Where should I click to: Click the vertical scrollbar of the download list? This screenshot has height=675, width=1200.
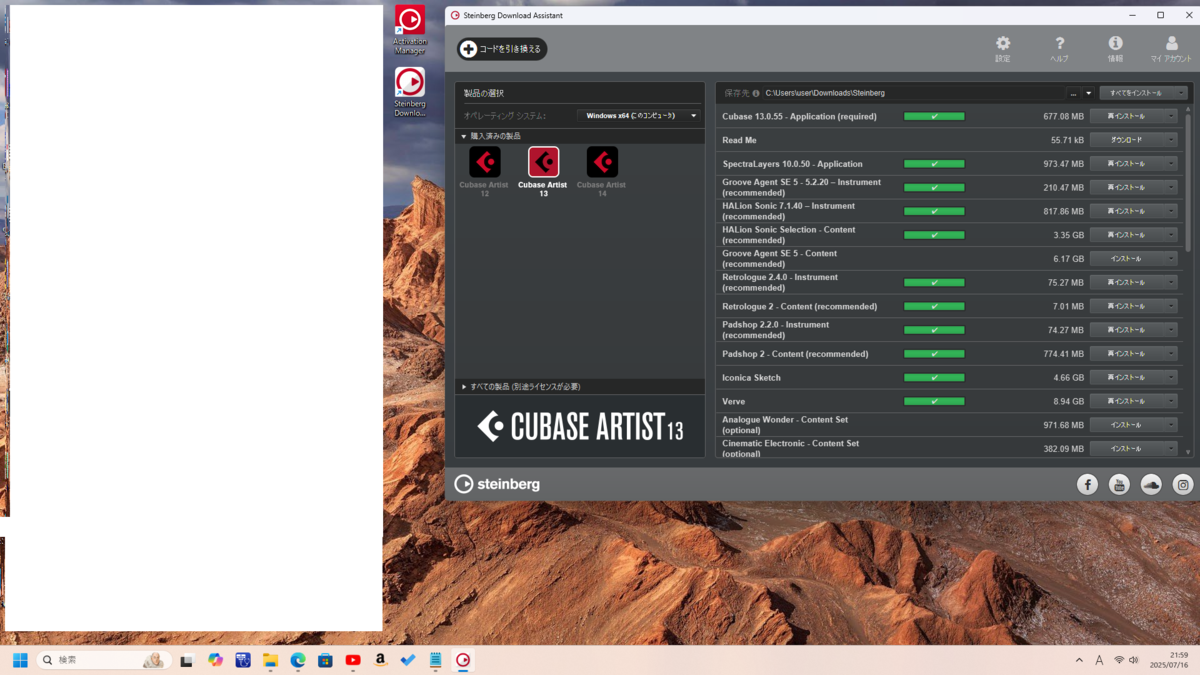1189,181
